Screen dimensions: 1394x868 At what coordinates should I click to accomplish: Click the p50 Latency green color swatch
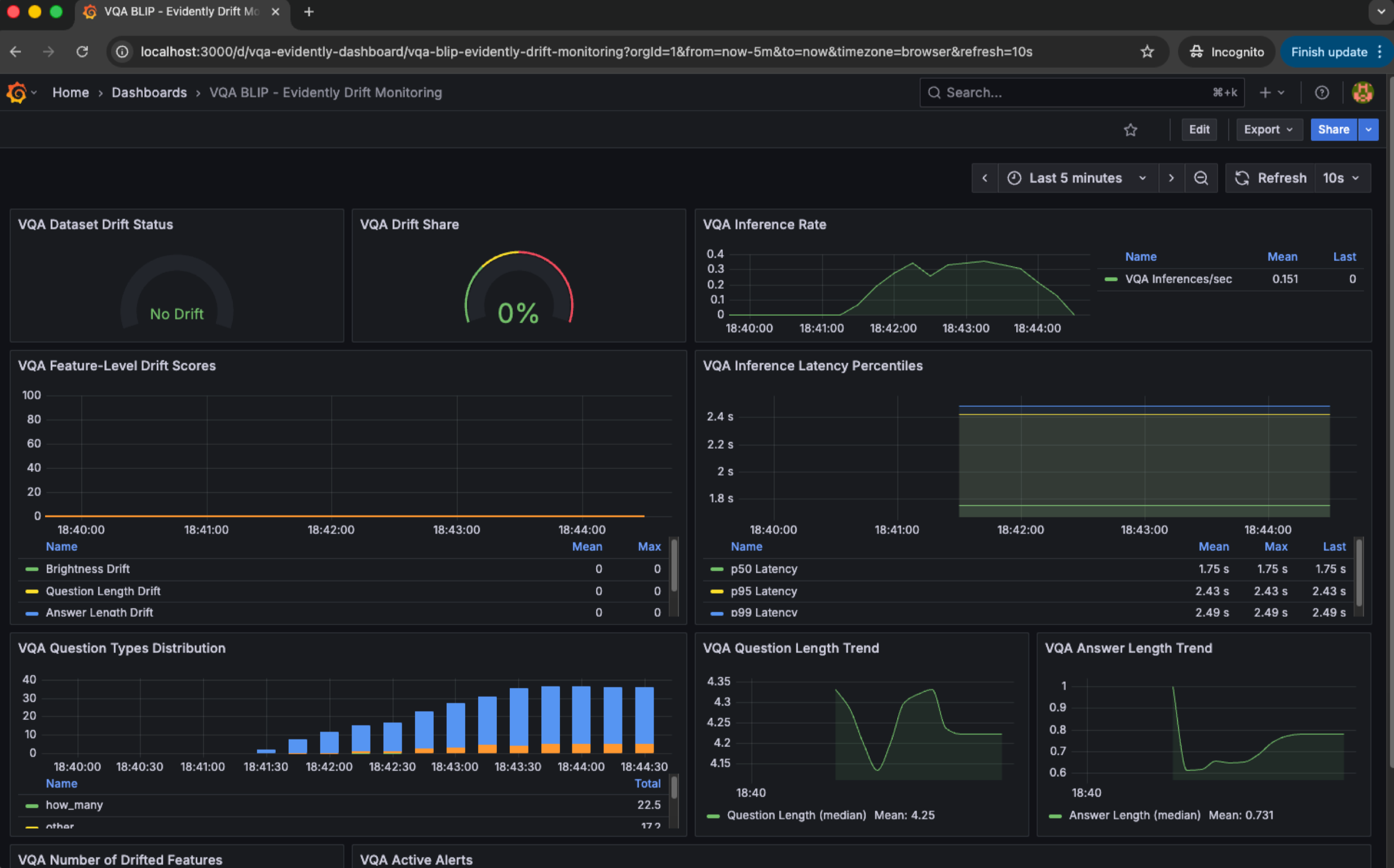click(716, 569)
